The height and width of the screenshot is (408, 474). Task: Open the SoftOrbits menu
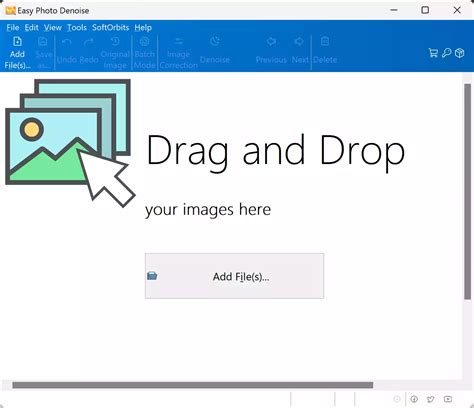110,27
